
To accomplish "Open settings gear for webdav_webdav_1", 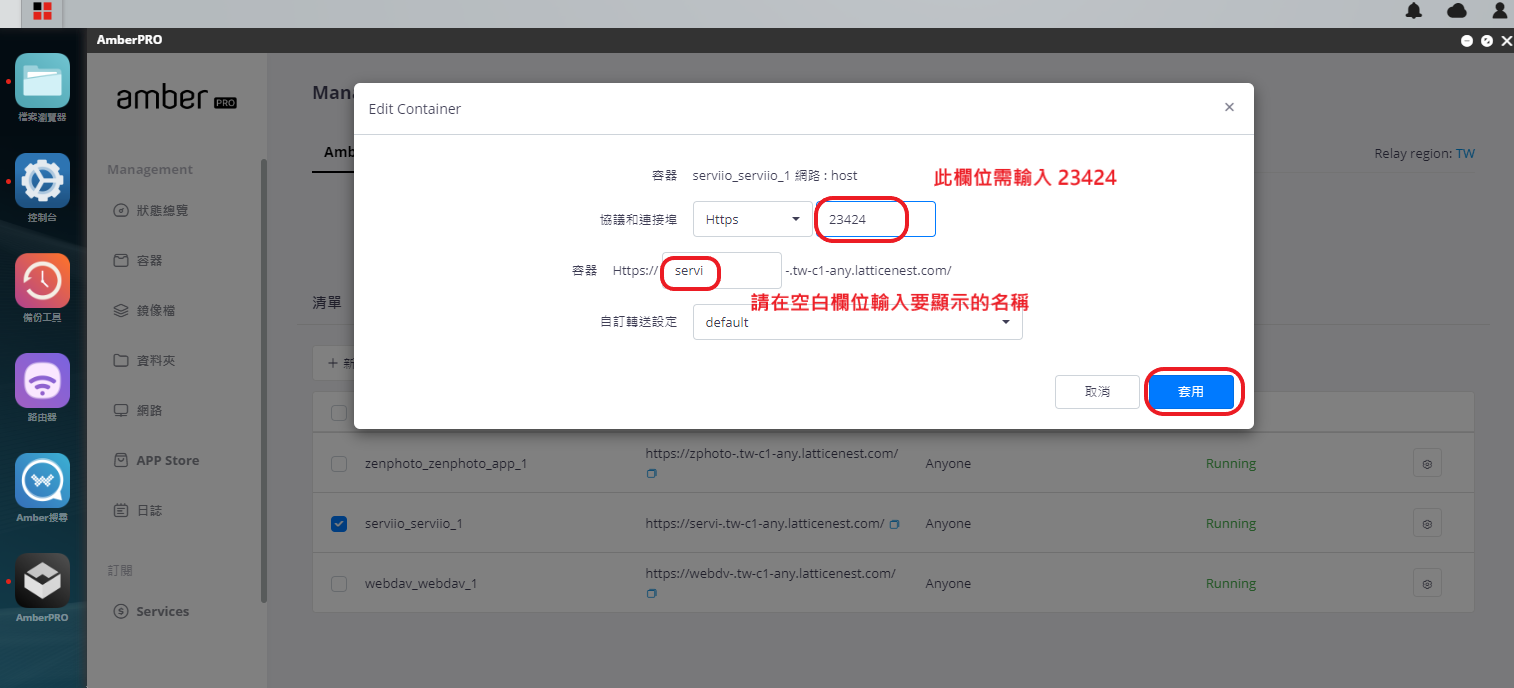I will [1427, 584].
